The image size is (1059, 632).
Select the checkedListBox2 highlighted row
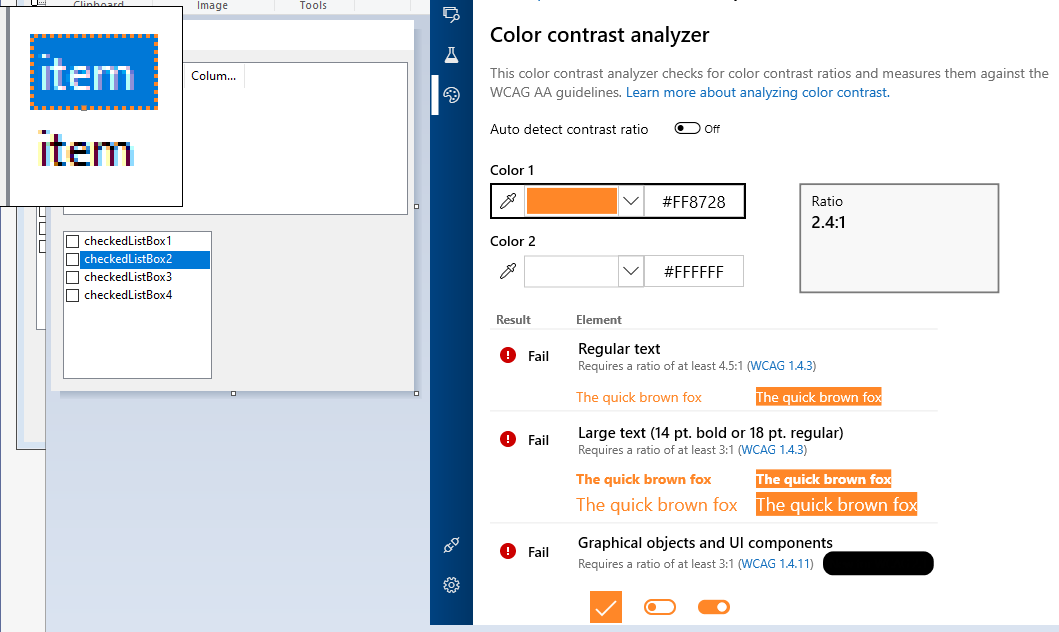pyautogui.click(x=145, y=259)
